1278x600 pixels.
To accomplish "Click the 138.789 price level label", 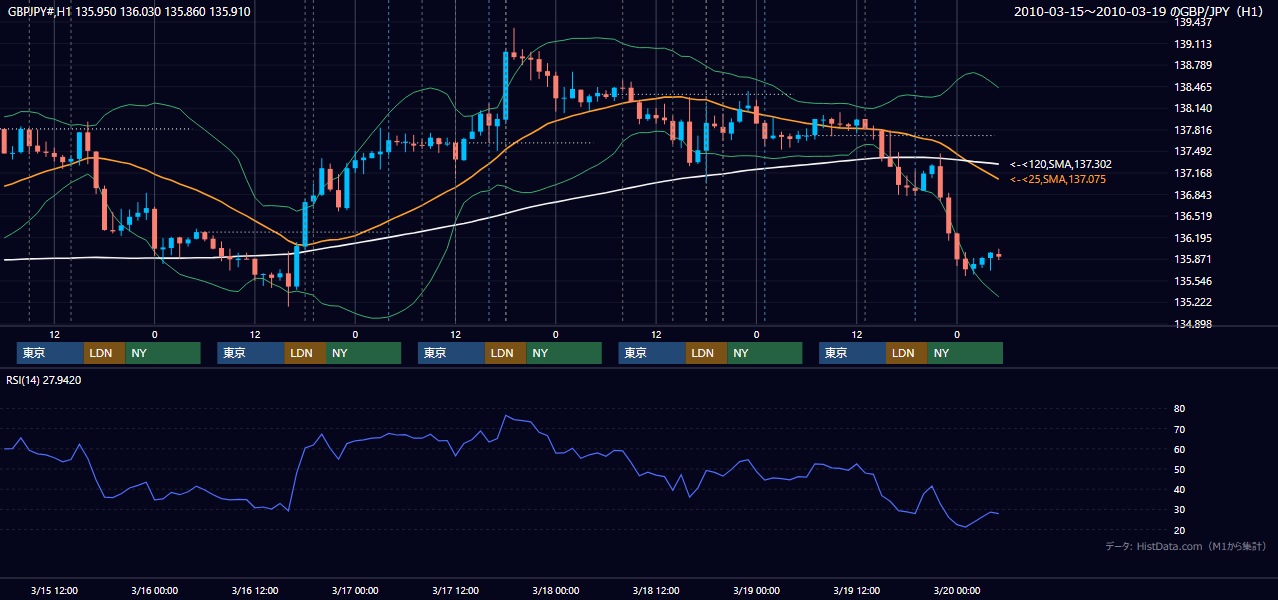I will 1193,65.
